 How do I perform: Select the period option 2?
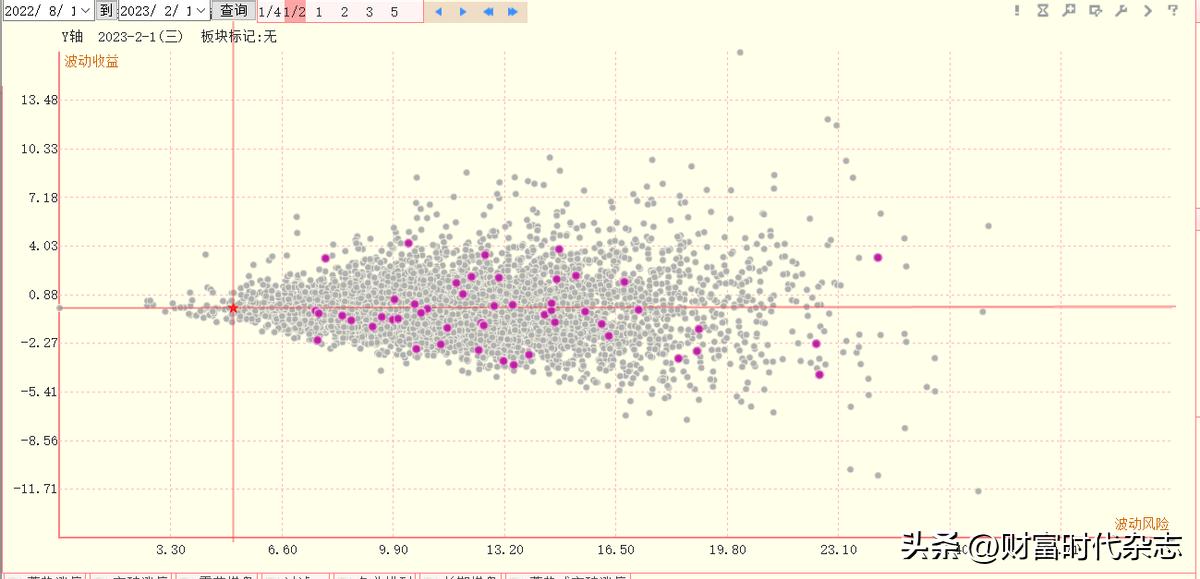pos(344,12)
